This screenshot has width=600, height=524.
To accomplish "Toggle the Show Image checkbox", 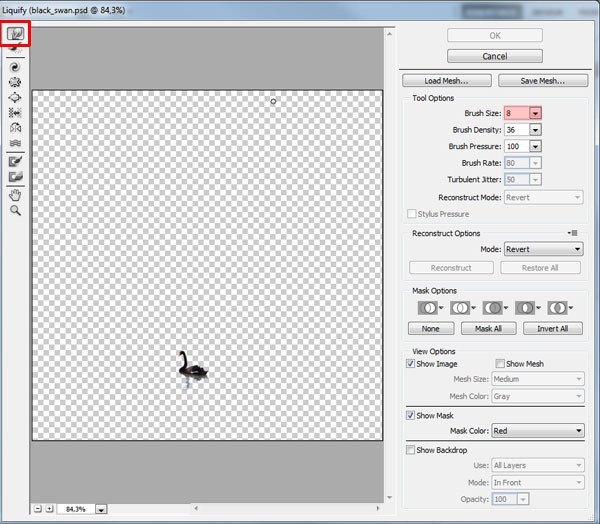I will [410, 363].
